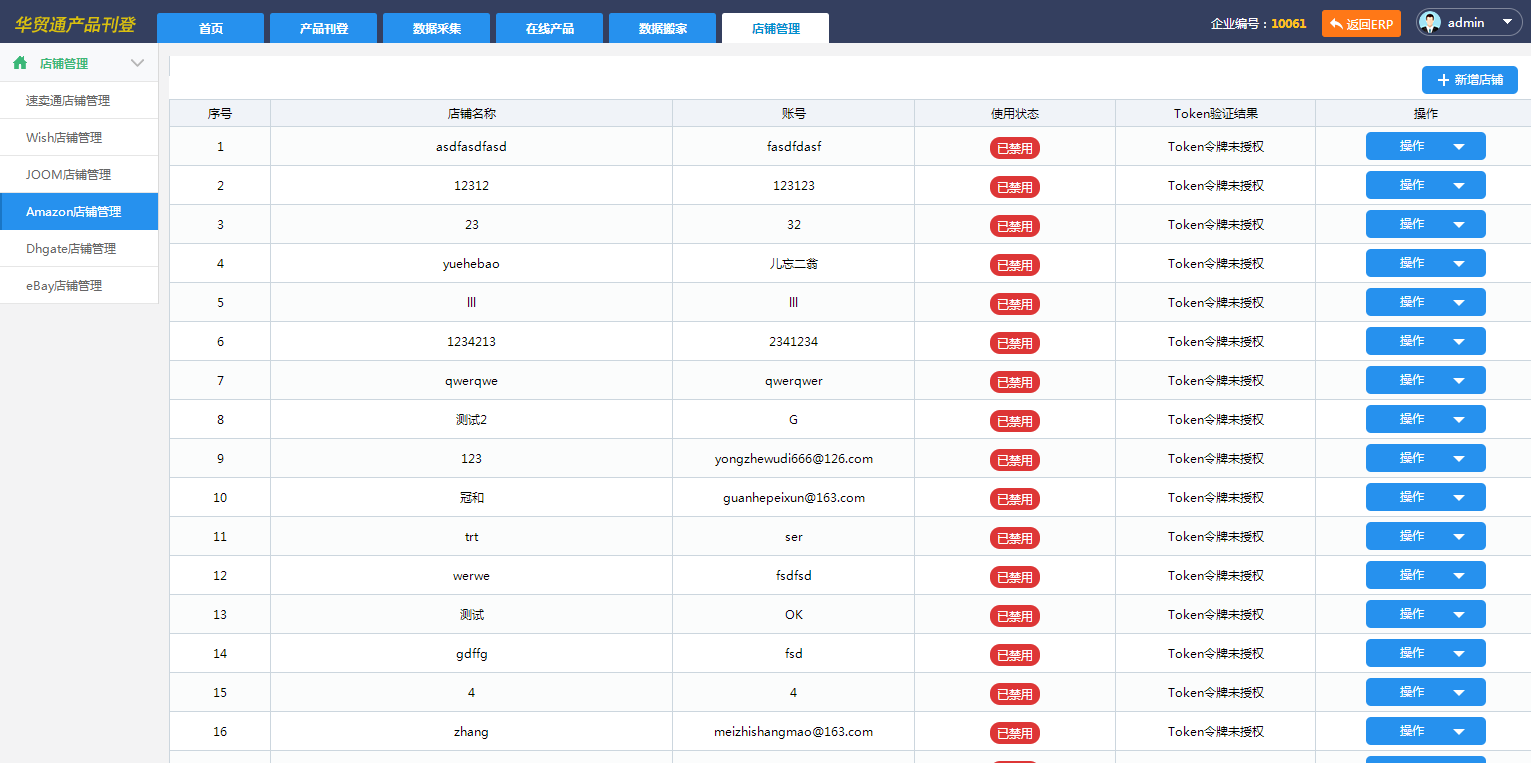The width and height of the screenshot is (1531, 763).
Task: Open the 操作 dropdown in row 15
Action: point(1425,692)
